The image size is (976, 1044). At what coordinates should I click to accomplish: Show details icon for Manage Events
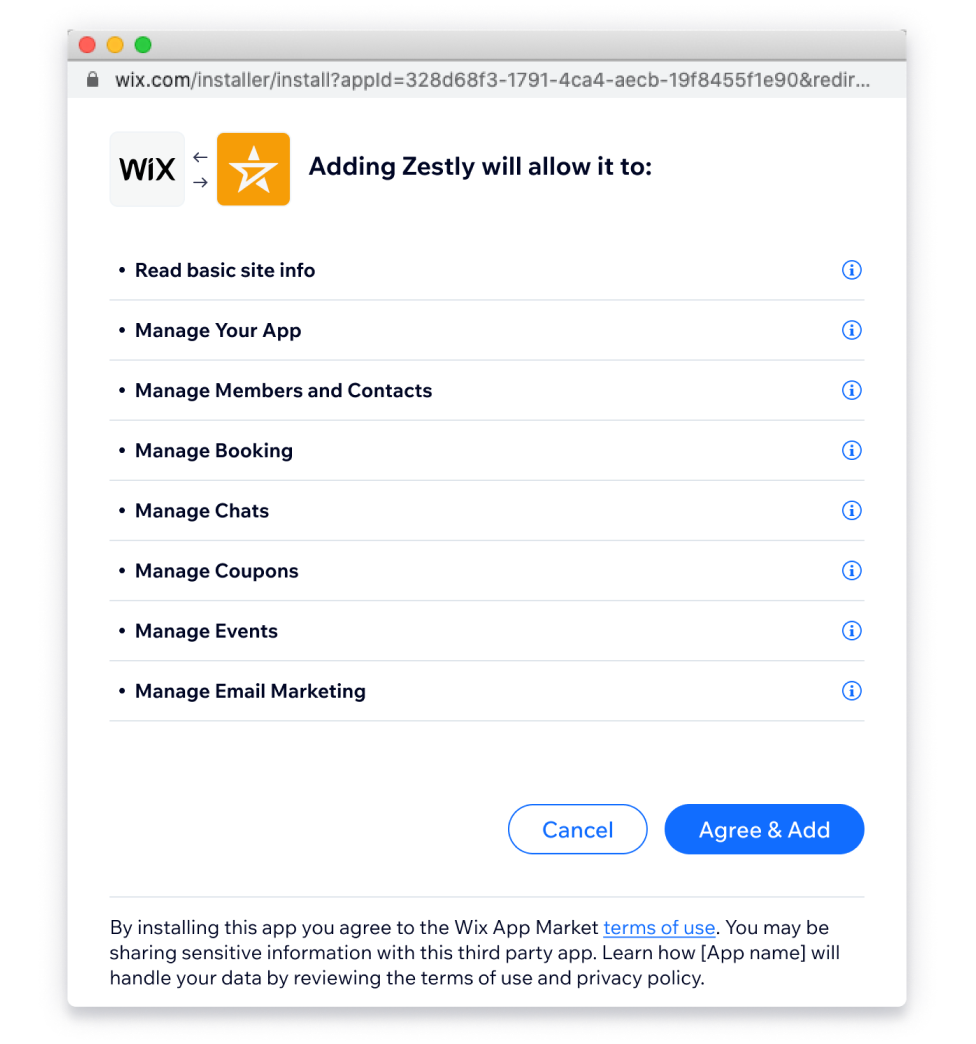coord(852,630)
